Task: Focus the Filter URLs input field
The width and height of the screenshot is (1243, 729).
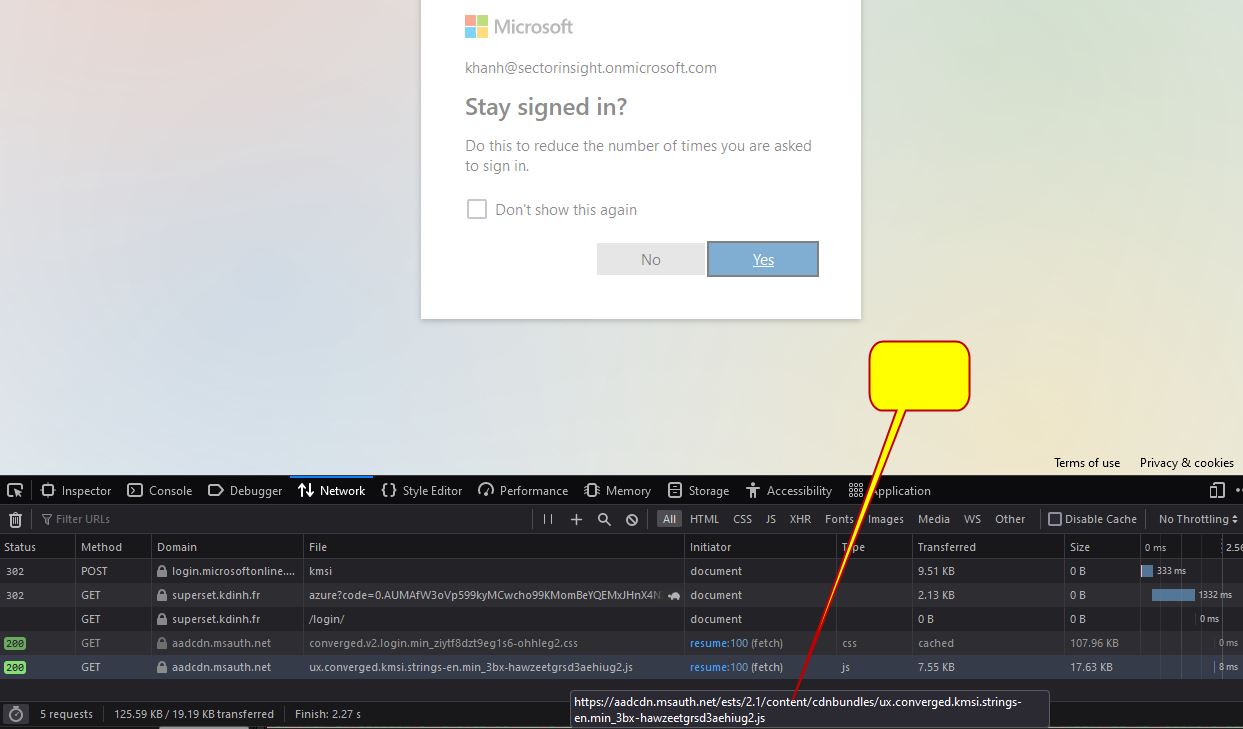Action: click(285, 519)
